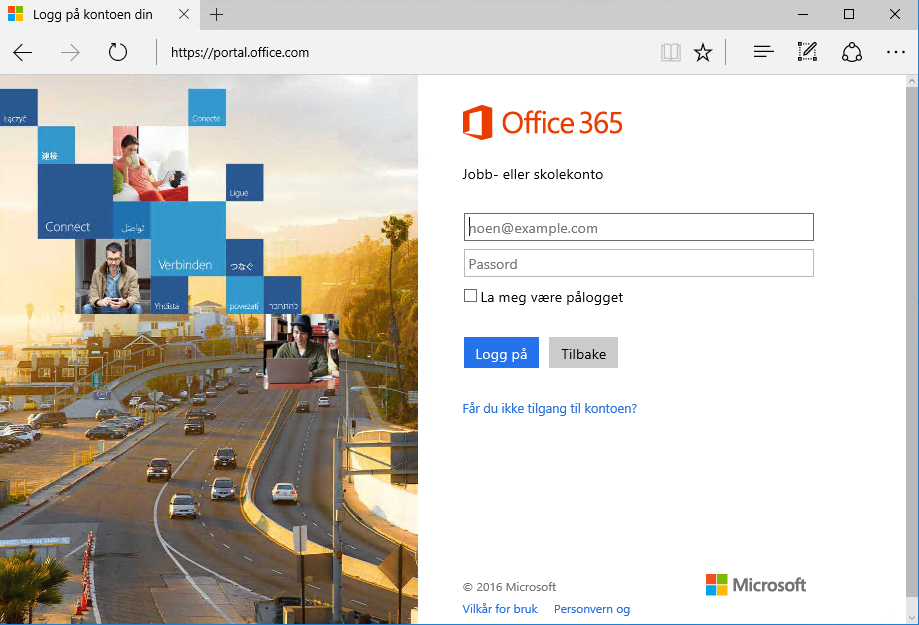Click the scrollbar up arrow

click(x=912, y=81)
